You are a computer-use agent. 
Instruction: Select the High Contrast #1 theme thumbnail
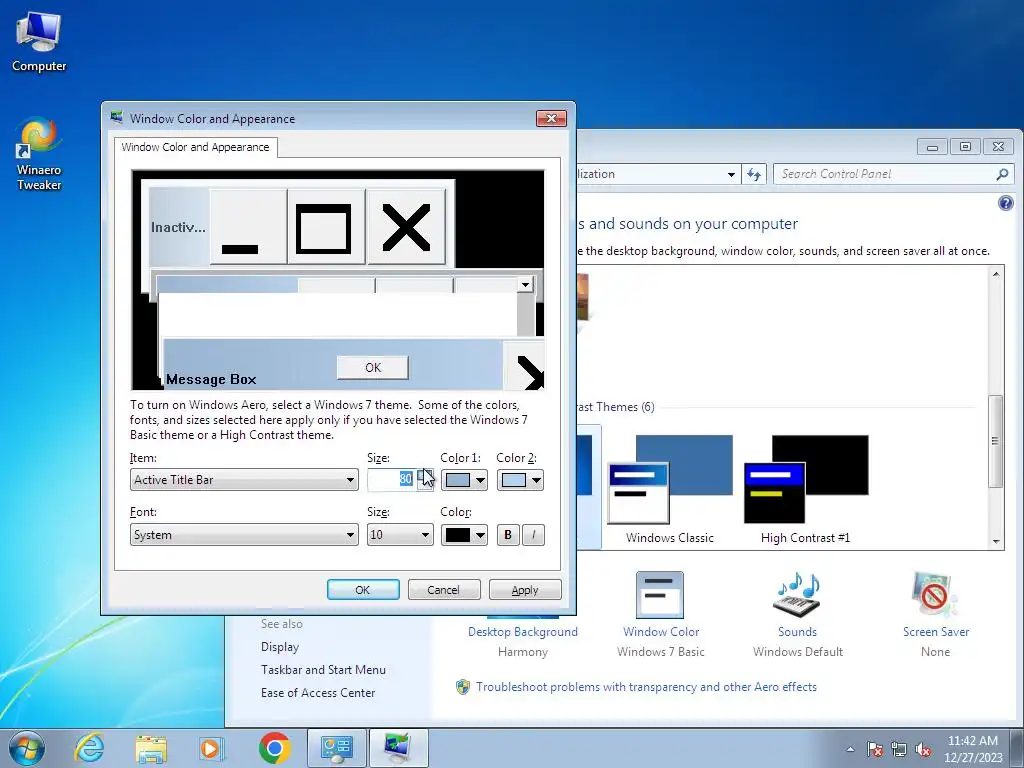(x=806, y=479)
